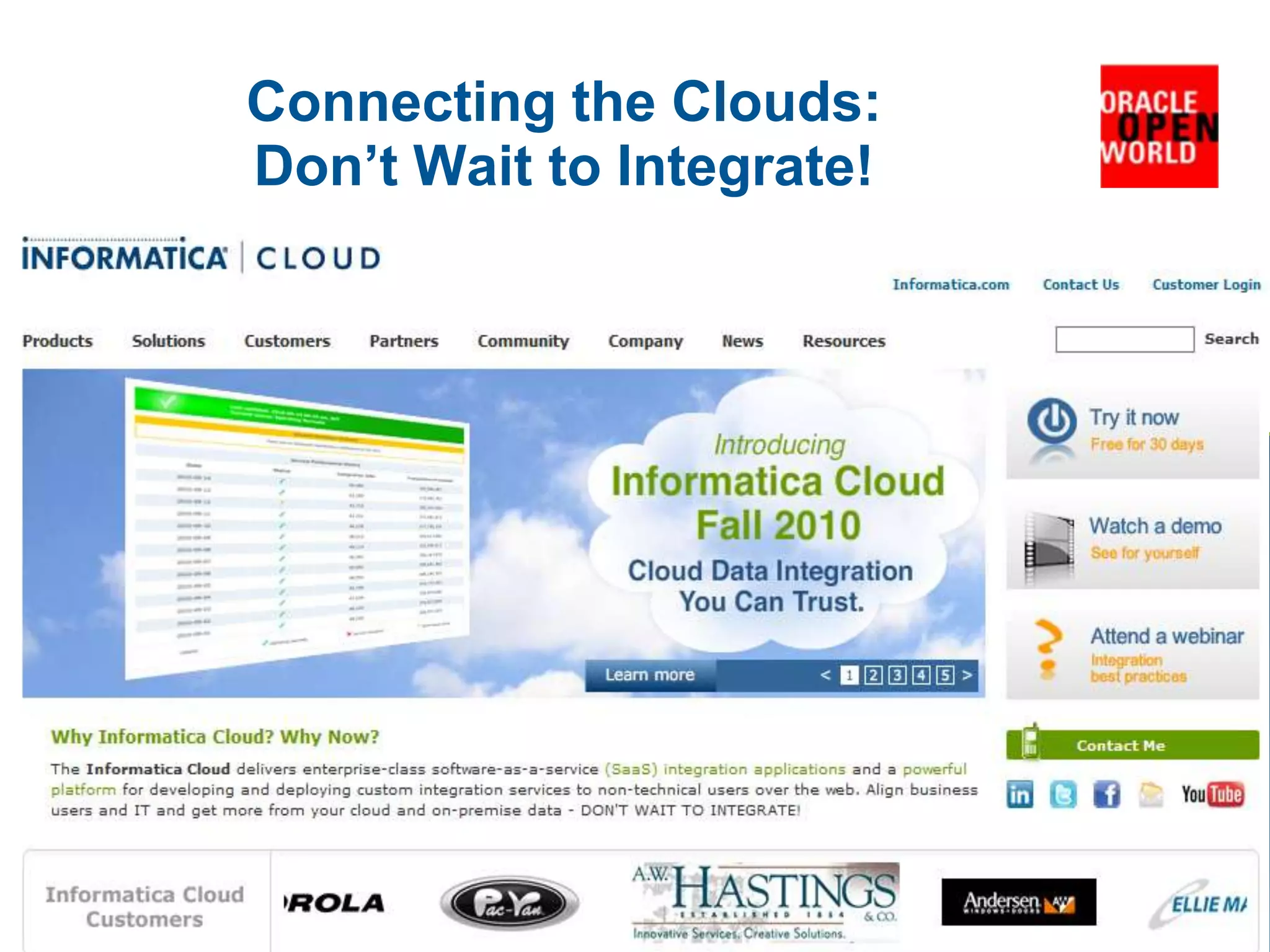Open the Resources menu
1270x952 pixels.
[x=844, y=341]
